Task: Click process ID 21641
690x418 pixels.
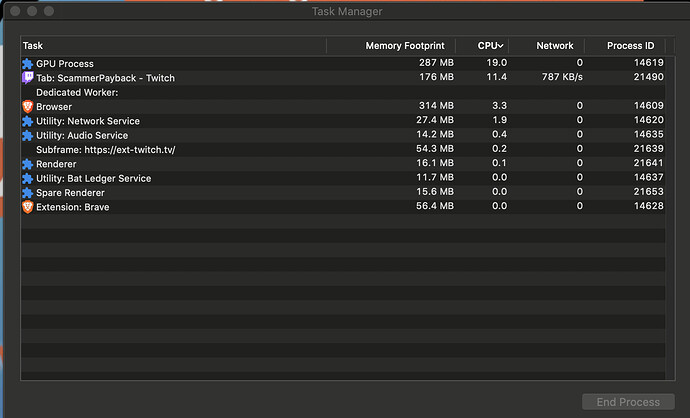Action: [x=648, y=163]
